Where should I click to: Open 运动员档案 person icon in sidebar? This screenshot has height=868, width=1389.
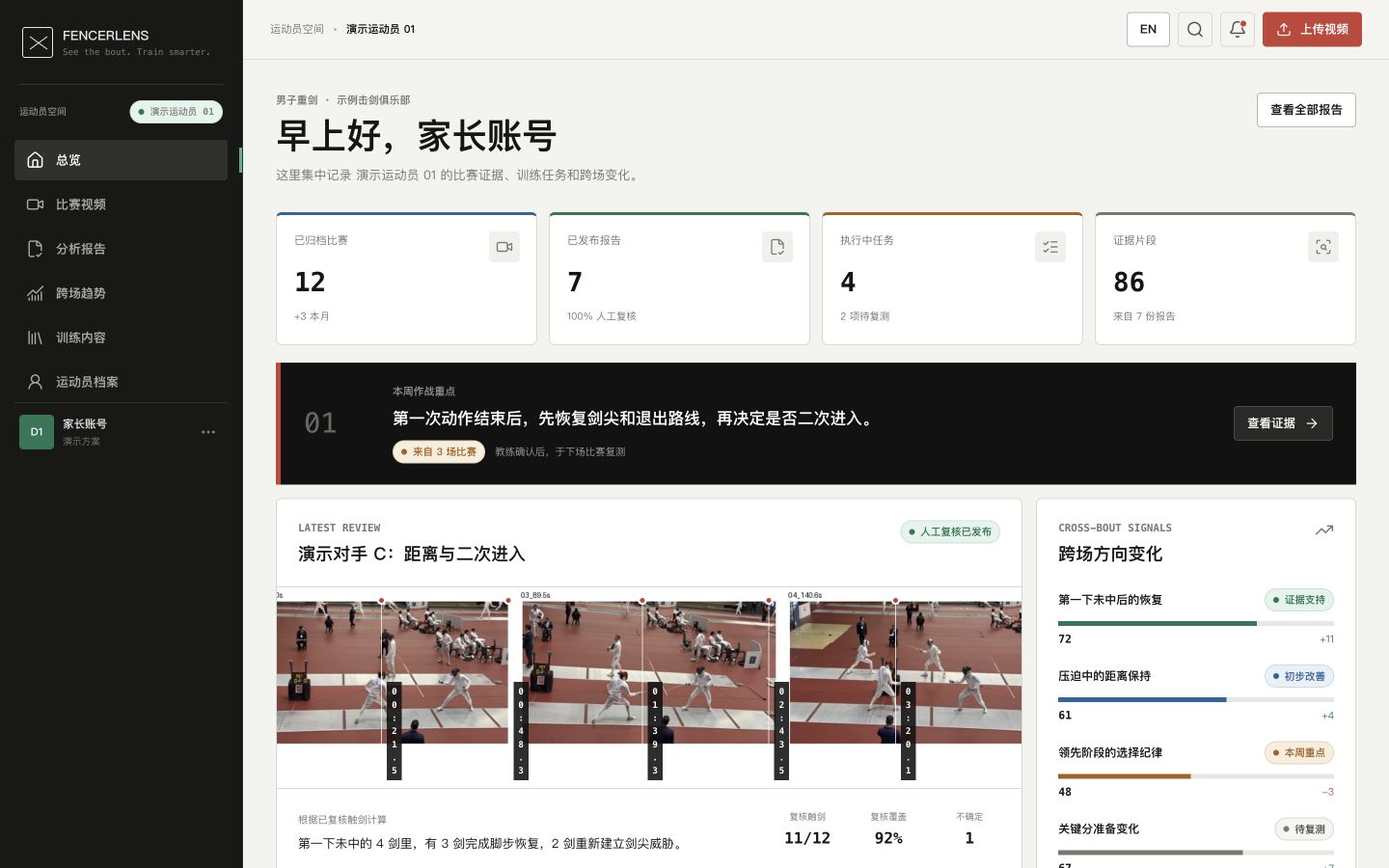pyautogui.click(x=36, y=382)
